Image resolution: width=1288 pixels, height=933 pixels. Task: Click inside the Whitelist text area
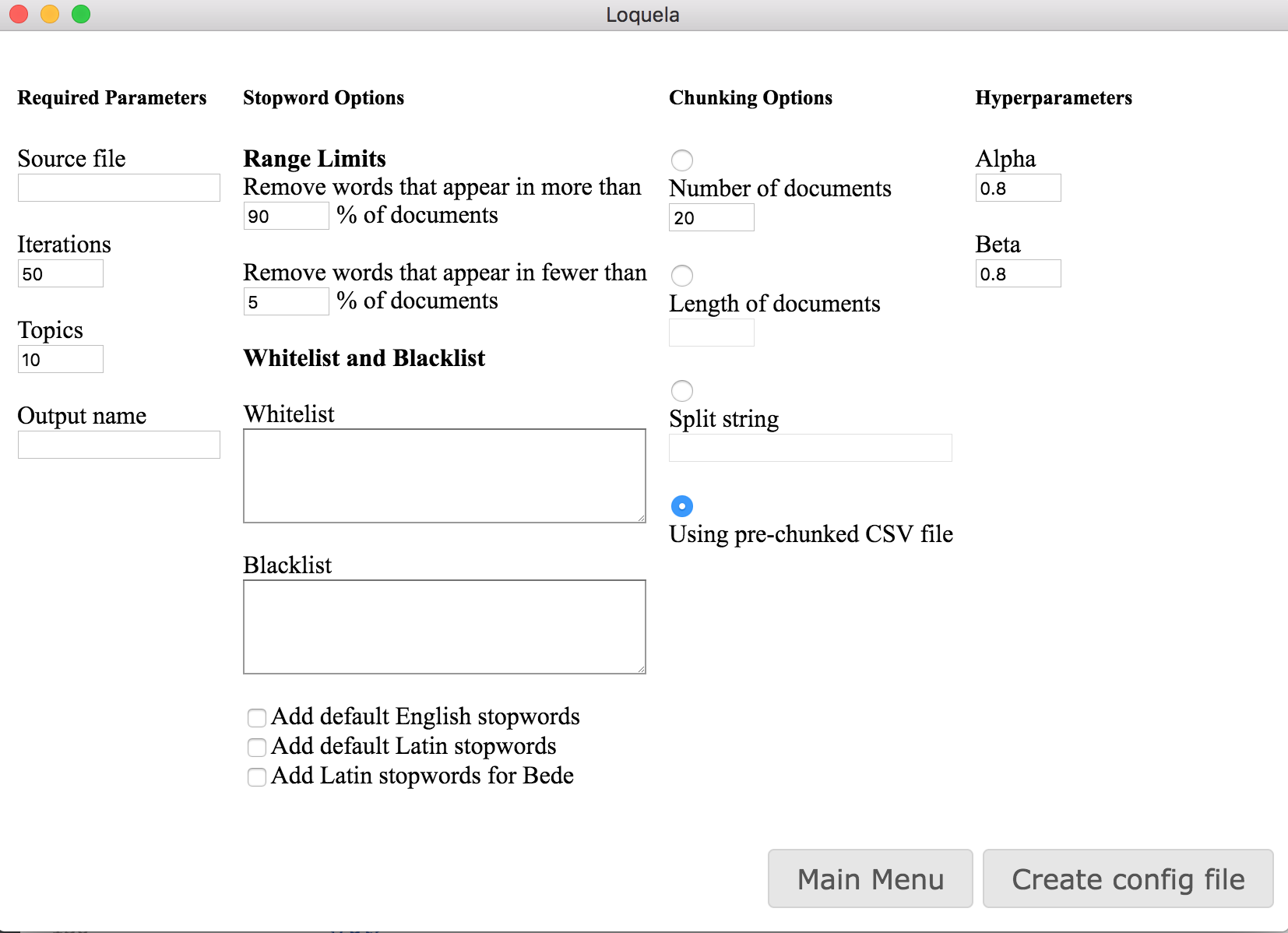pyautogui.click(x=444, y=475)
